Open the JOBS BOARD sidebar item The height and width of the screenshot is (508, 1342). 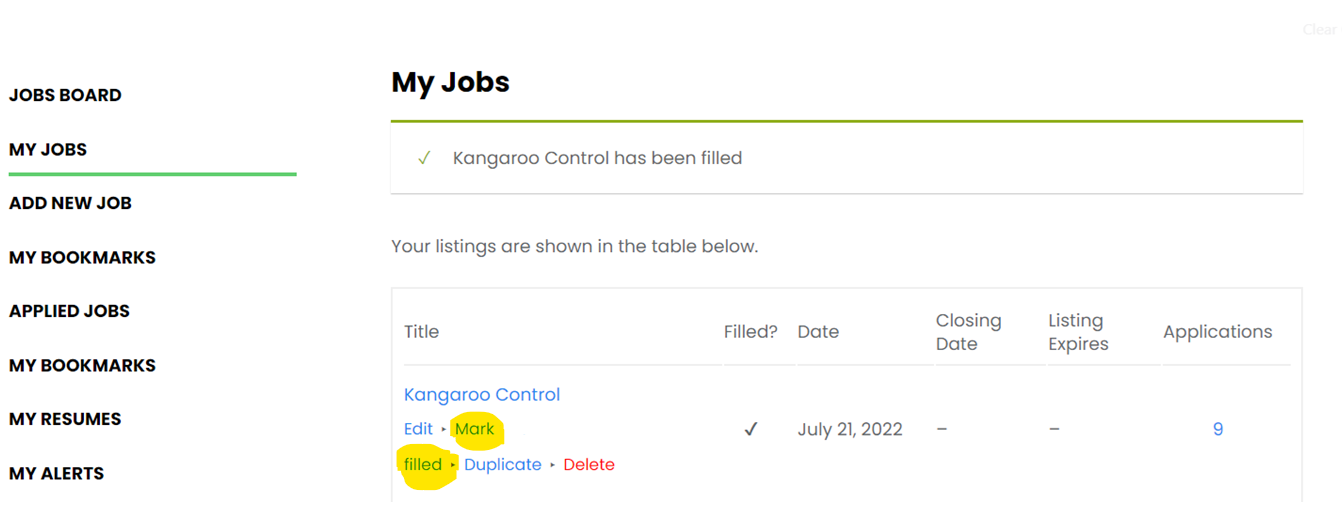(x=65, y=95)
